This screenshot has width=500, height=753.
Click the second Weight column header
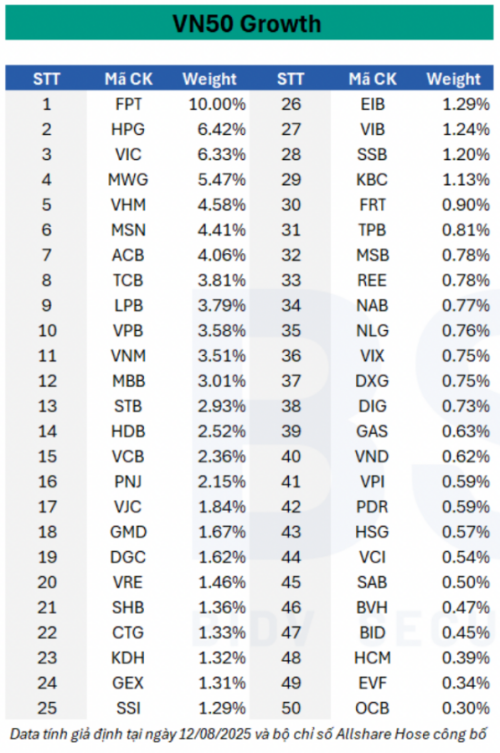(453, 79)
